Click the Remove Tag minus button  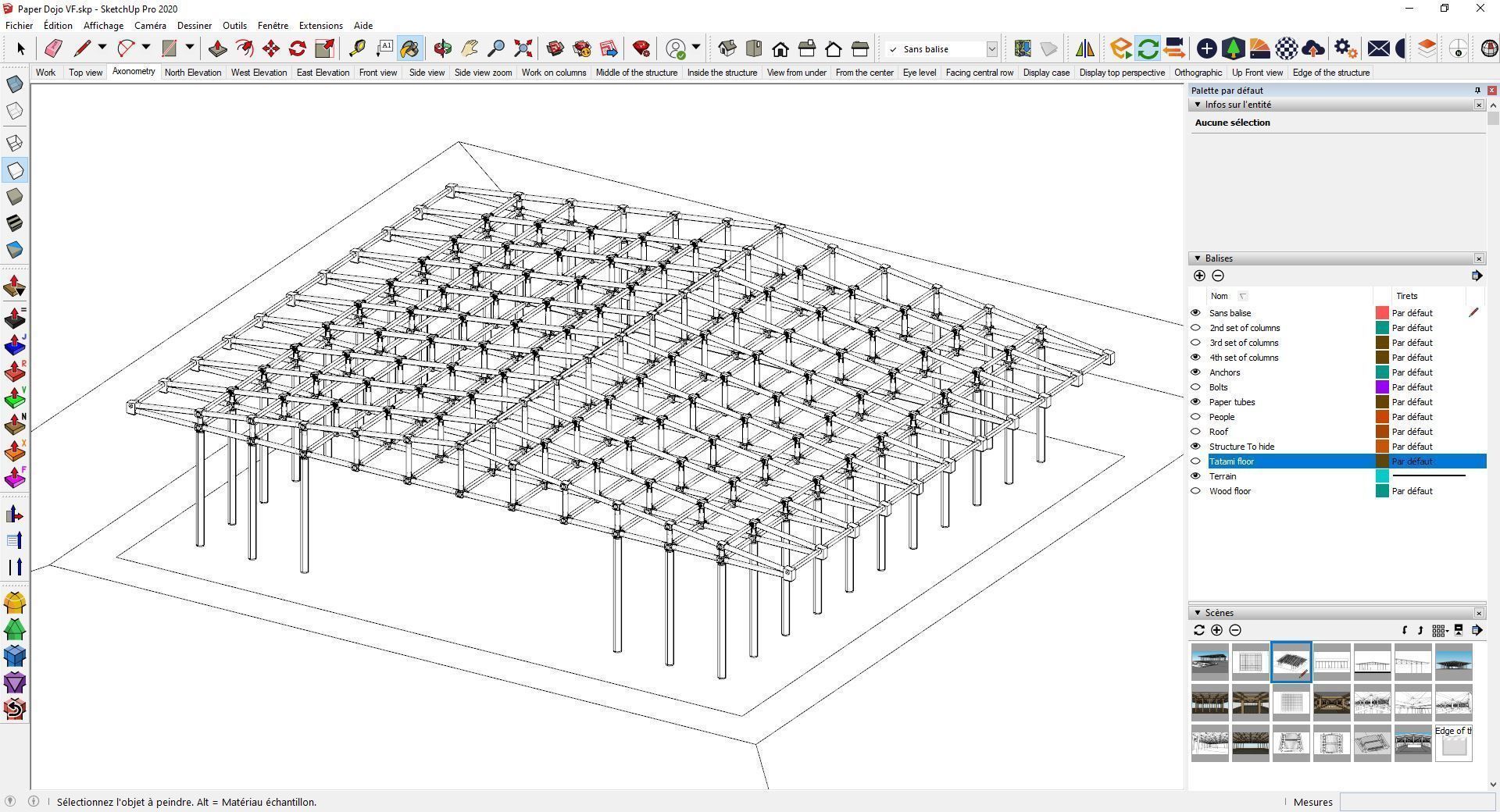(1218, 276)
